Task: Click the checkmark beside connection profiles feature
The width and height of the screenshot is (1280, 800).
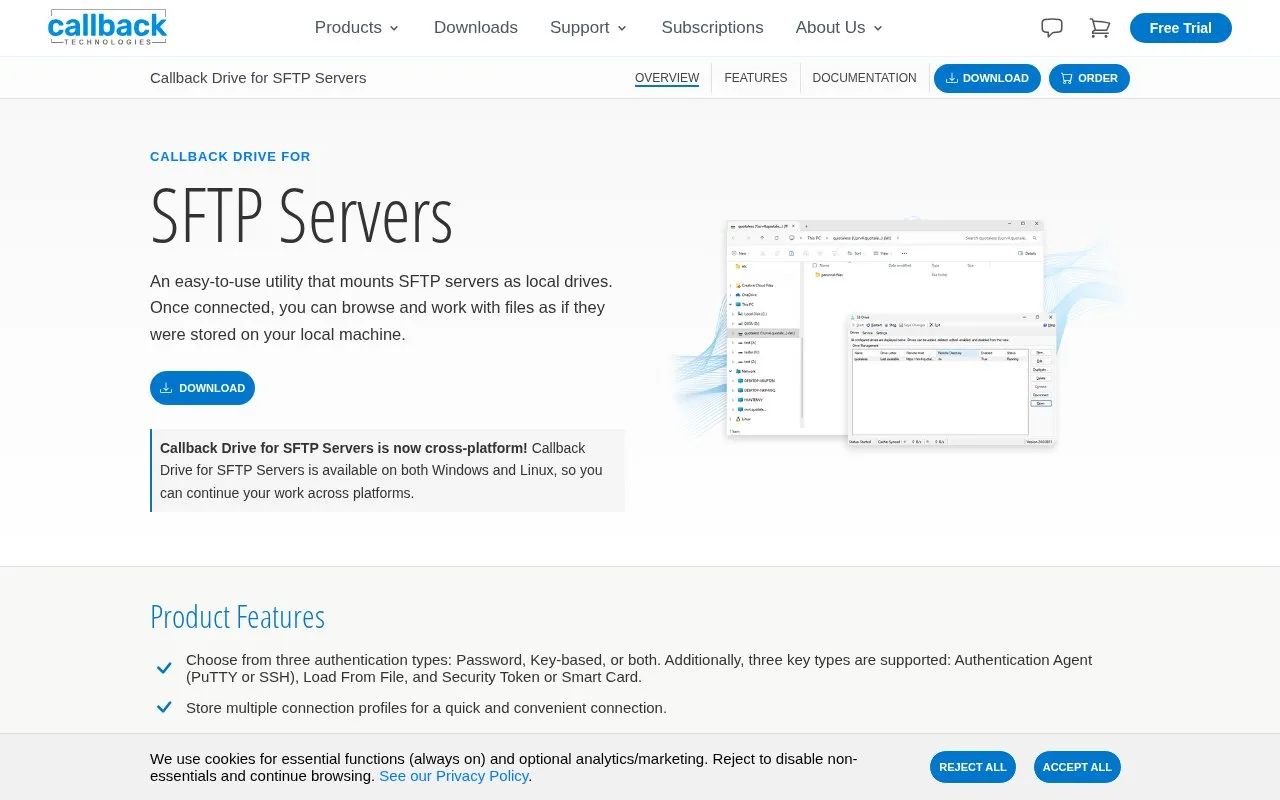Action: pos(164,707)
